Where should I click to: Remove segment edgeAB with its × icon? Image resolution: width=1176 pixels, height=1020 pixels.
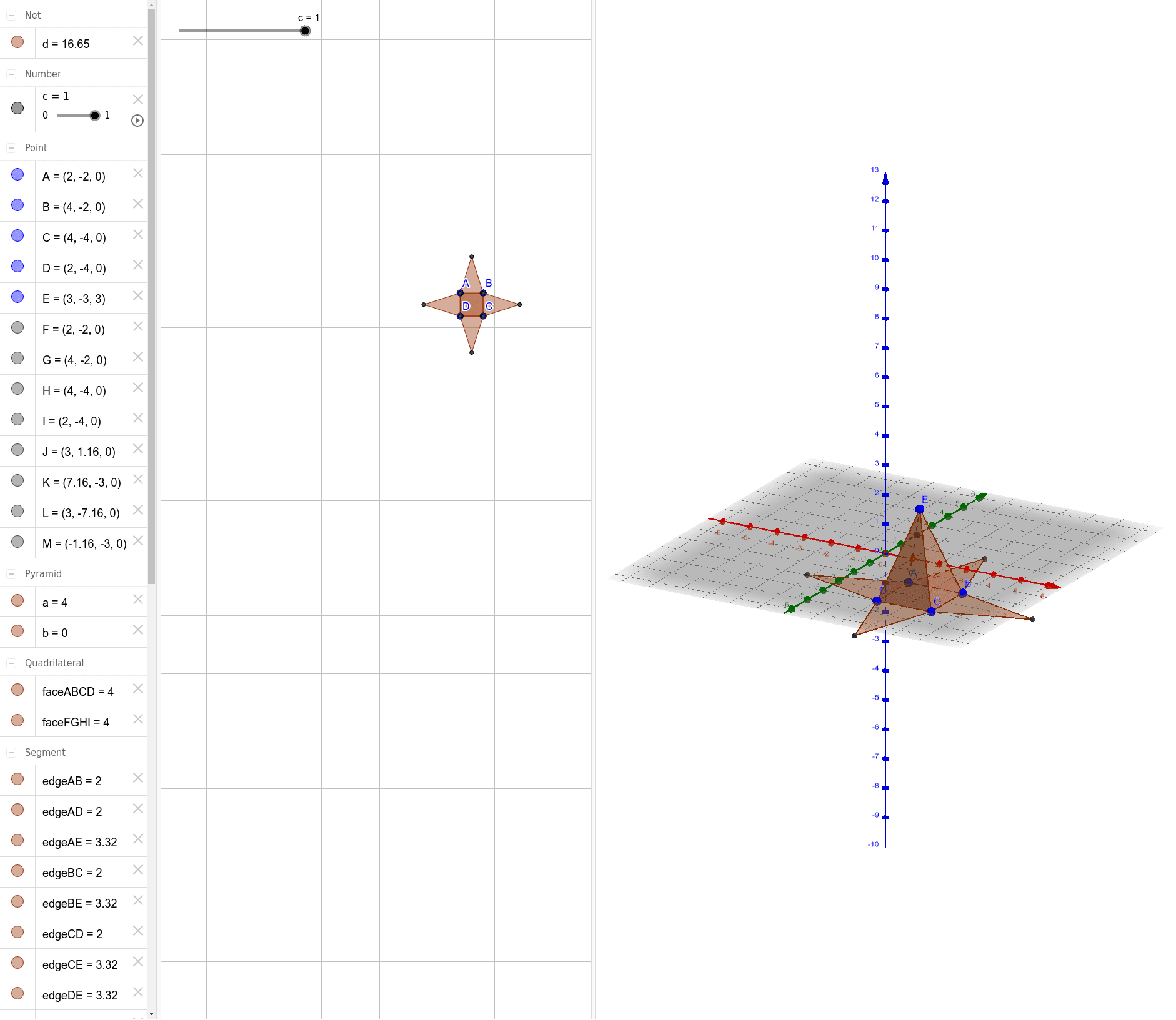coord(138,778)
